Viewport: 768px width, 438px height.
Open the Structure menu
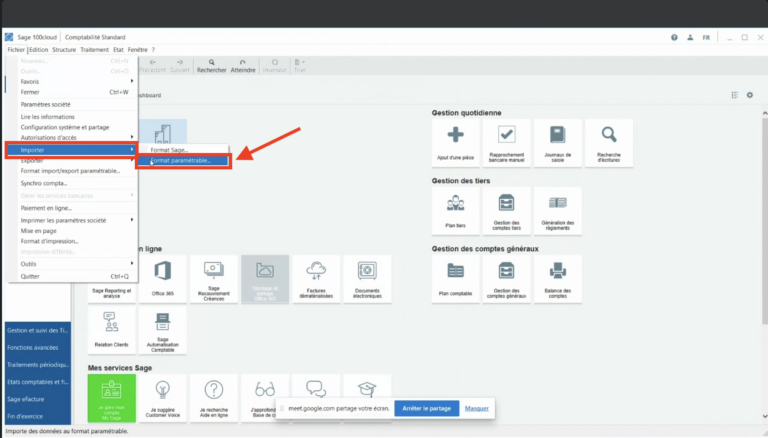coord(64,49)
